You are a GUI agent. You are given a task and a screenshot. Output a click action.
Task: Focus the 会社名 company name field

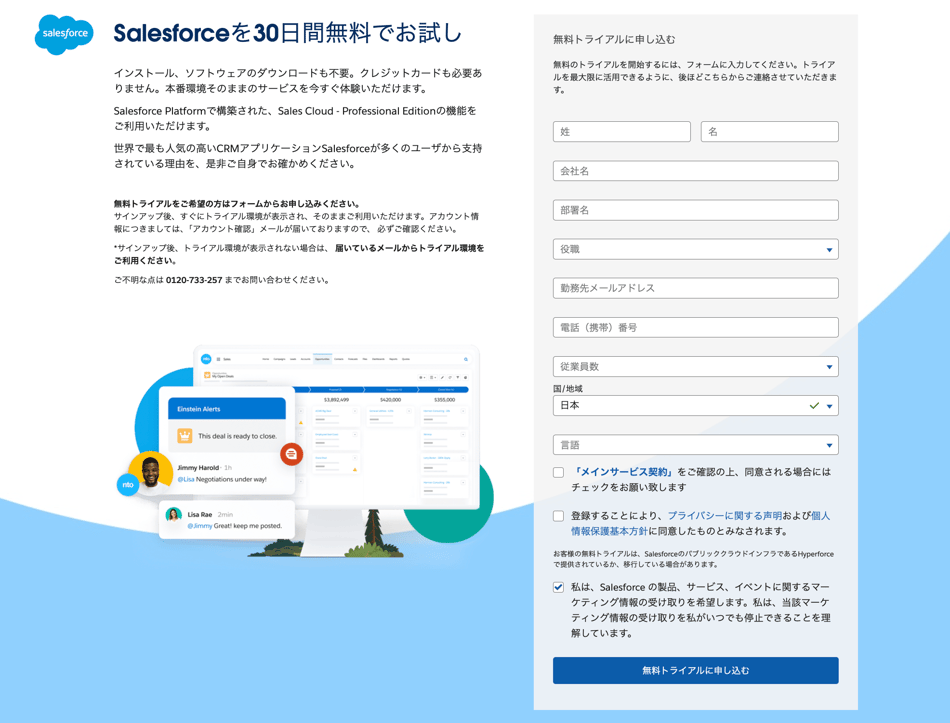pos(696,171)
